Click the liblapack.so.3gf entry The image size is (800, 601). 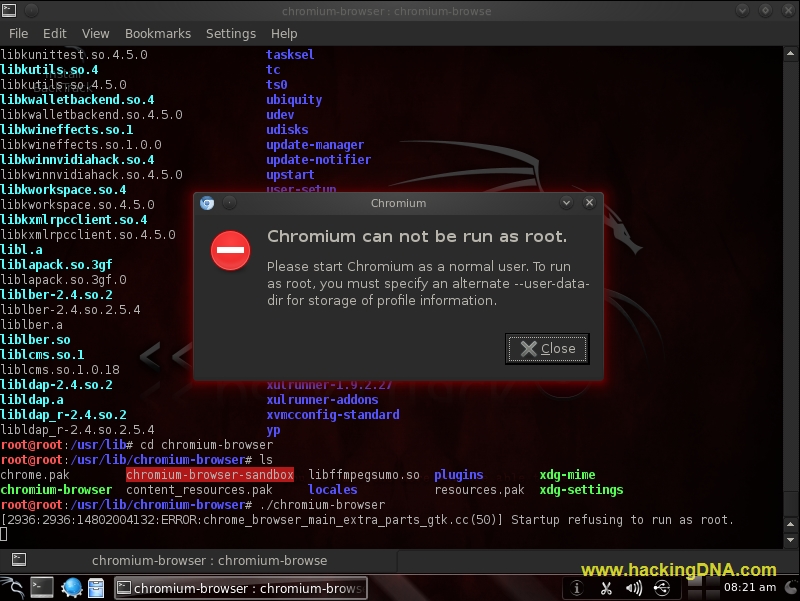pos(56,265)
